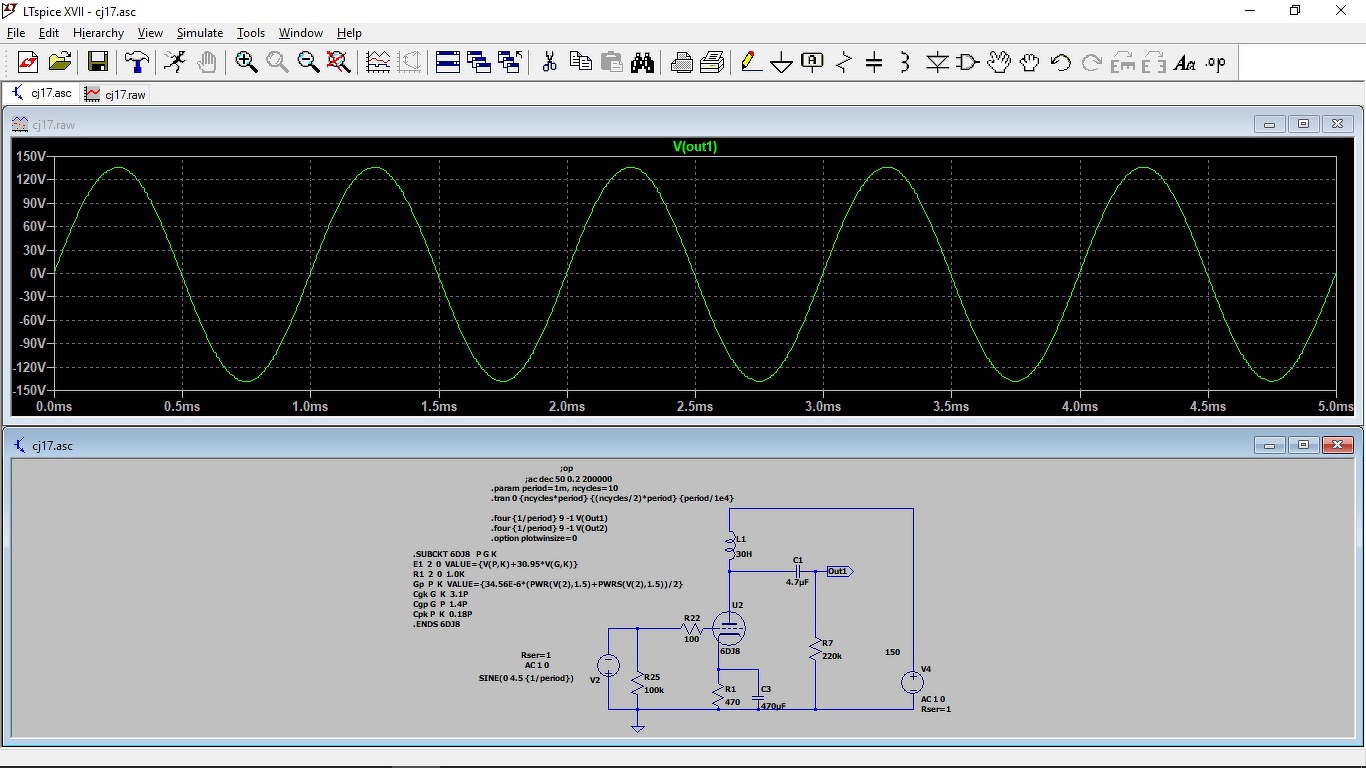Click the Zoom to Fit icon
This screenshot has height=768, width=1366.
tap(339, 62)
